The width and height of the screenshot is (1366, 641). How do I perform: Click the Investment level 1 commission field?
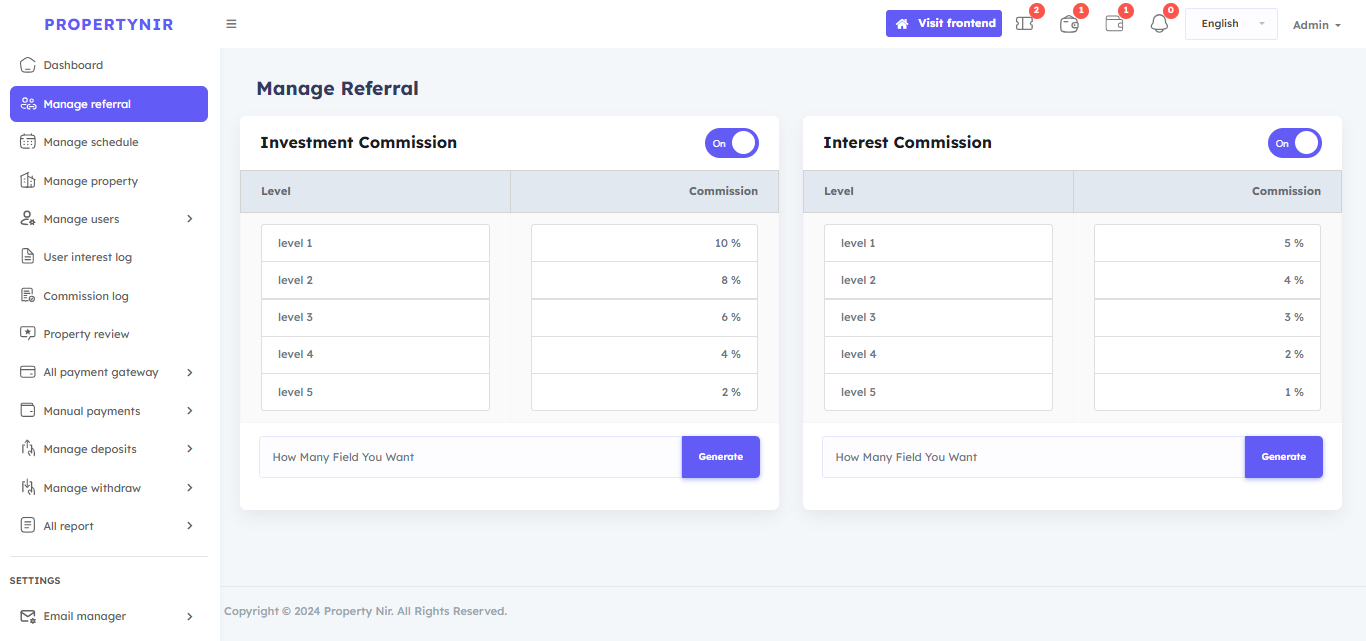(x=644, y=243)
